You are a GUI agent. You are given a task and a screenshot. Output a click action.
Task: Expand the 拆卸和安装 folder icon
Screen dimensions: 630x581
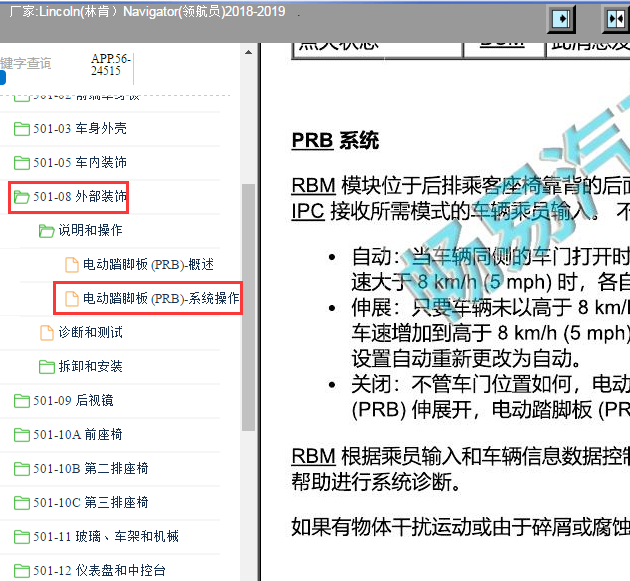pyautogui.click(x=47, y=367)
